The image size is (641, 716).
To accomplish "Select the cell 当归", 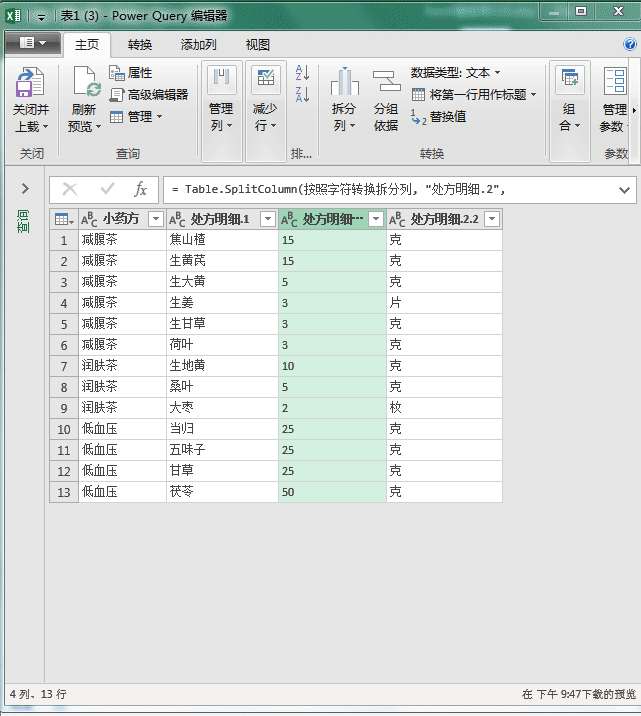I will (222, 429).
